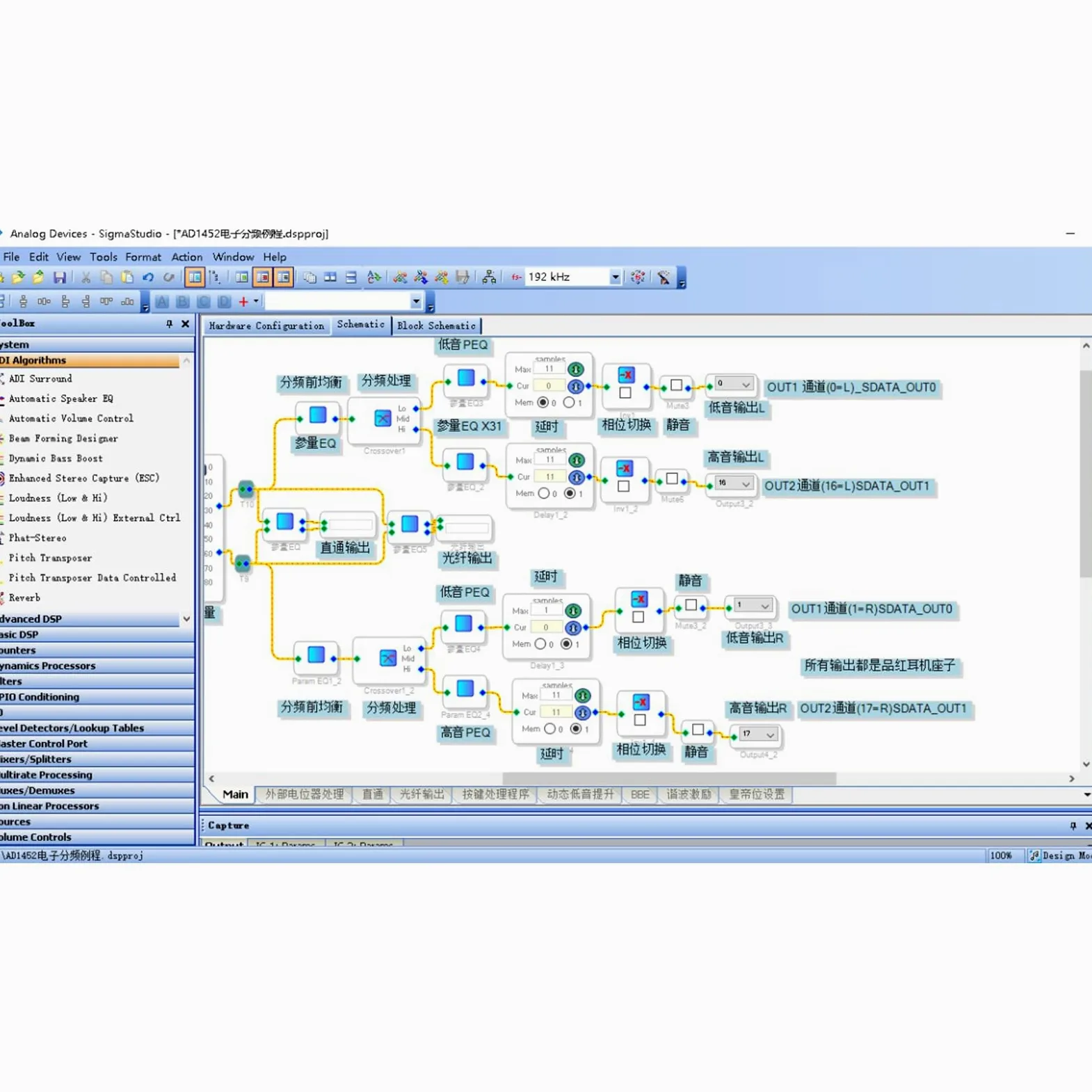Click the red plus add icon
The height and width of the screenshot is (1092, 1092).
(x=243, y=301)
